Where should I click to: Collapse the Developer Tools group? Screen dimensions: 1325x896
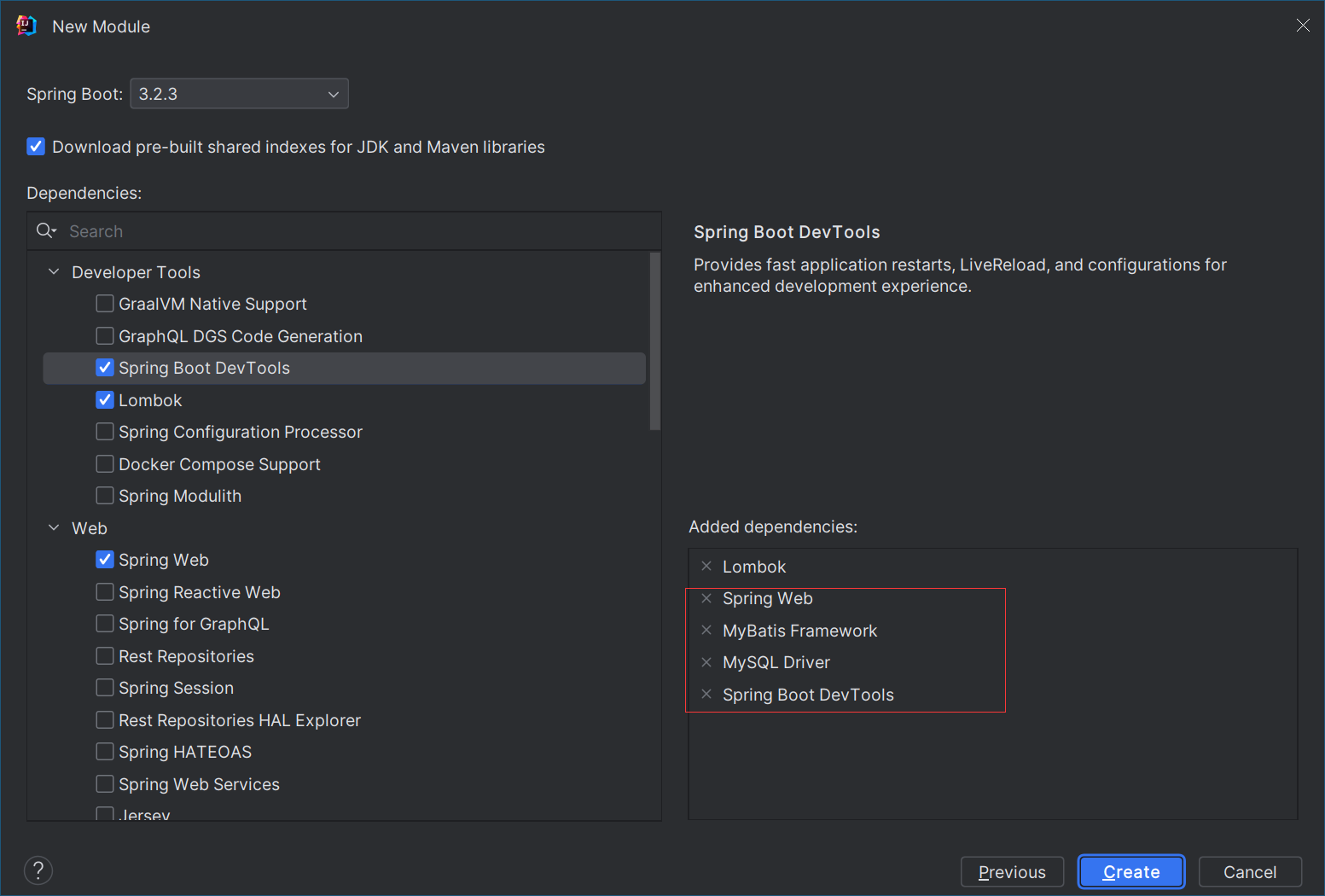coord(54,272)
